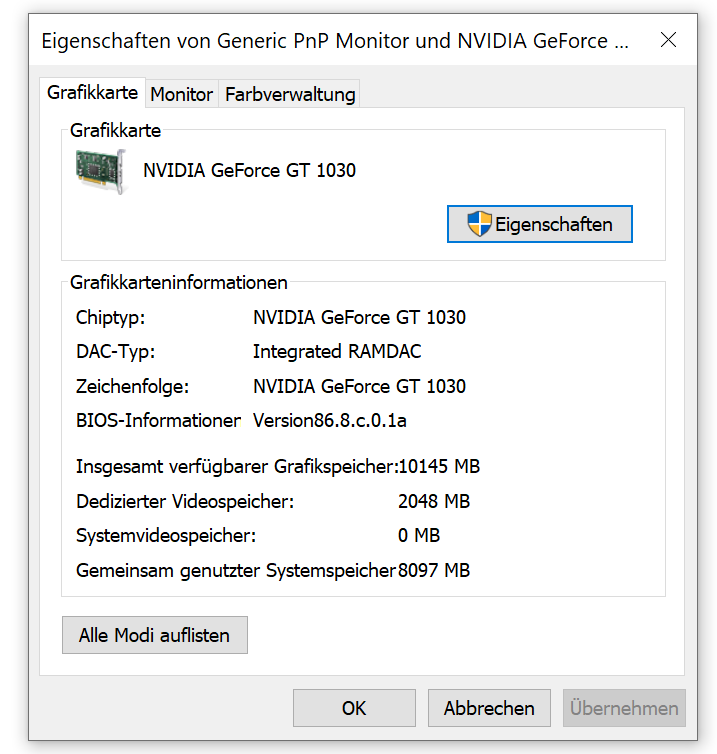Click the Integrated RAMDAC value
717x754 pixels.
pyautogui.click(x=337, y=352)
